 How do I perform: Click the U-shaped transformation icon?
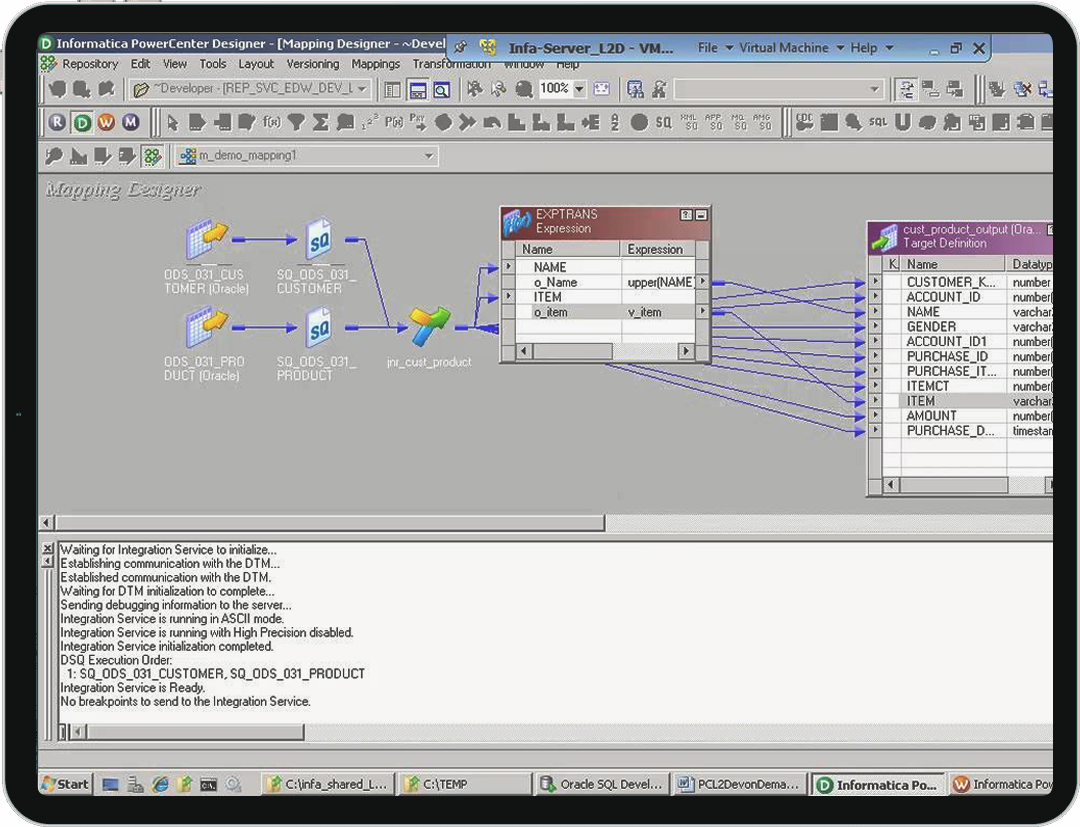pyautogui.click(x=902, y=123)
